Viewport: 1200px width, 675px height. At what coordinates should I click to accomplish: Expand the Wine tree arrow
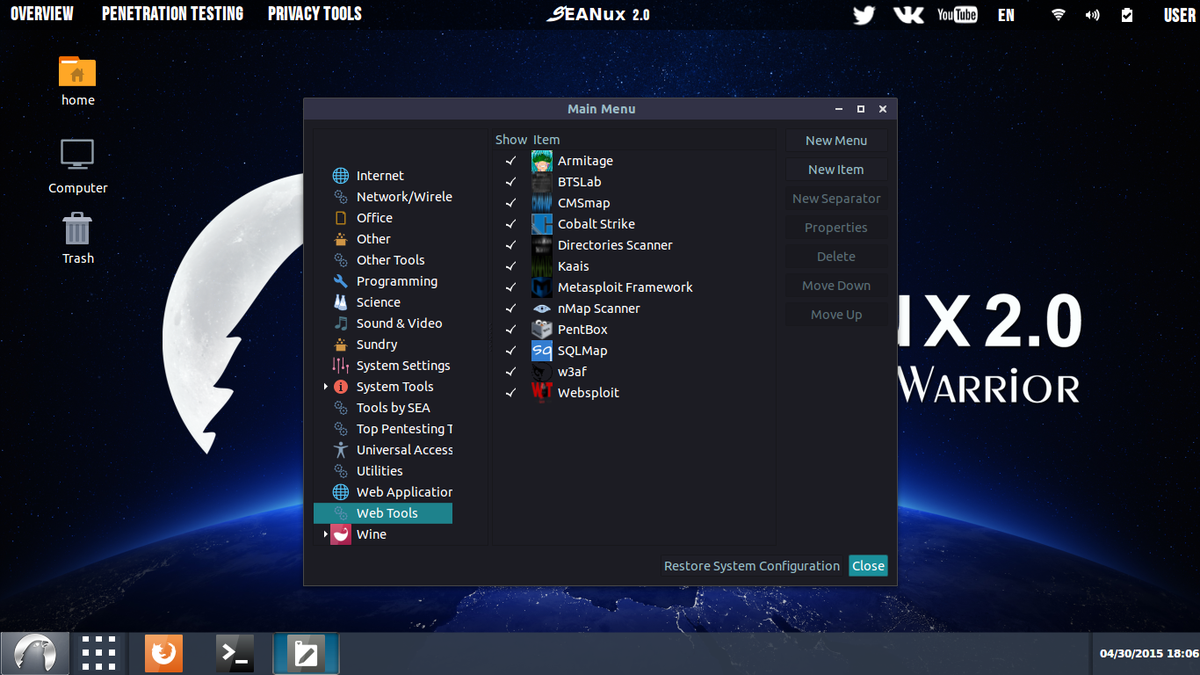pos(325,535)
